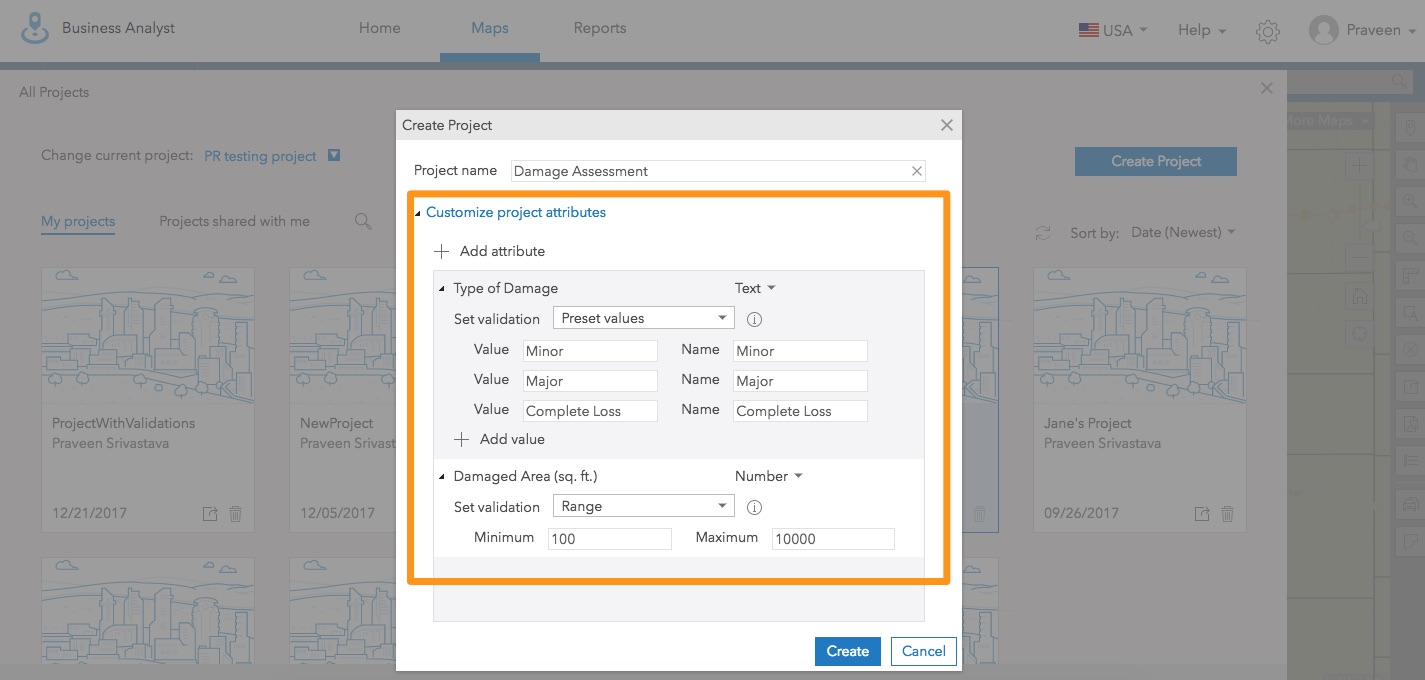Click the PR testing project link
The image size is (1425, 680).
pos(260,156)
